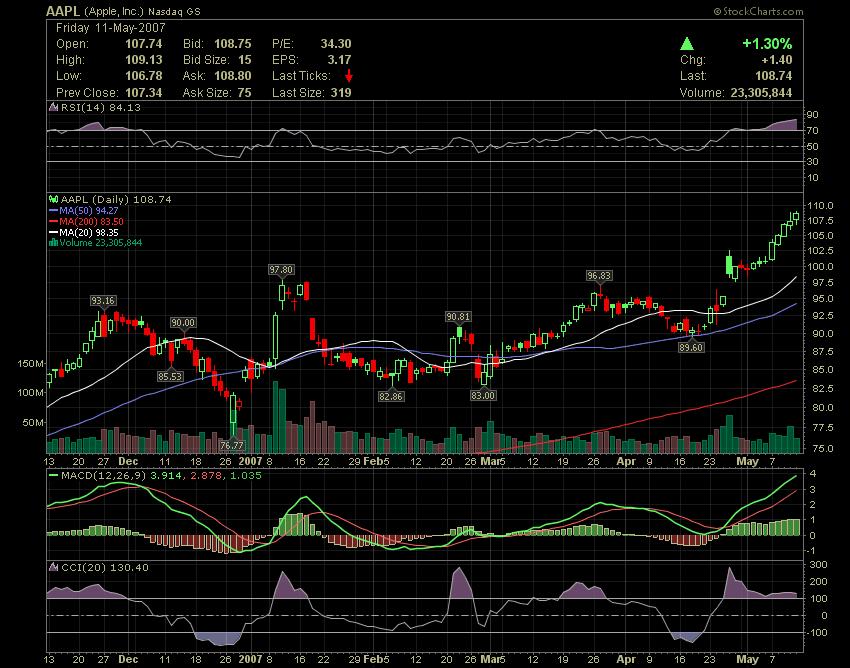Viewport: 850px width, 668px height.
Task: Click the CCI(20) indicator icon
Action: (53, 567)
